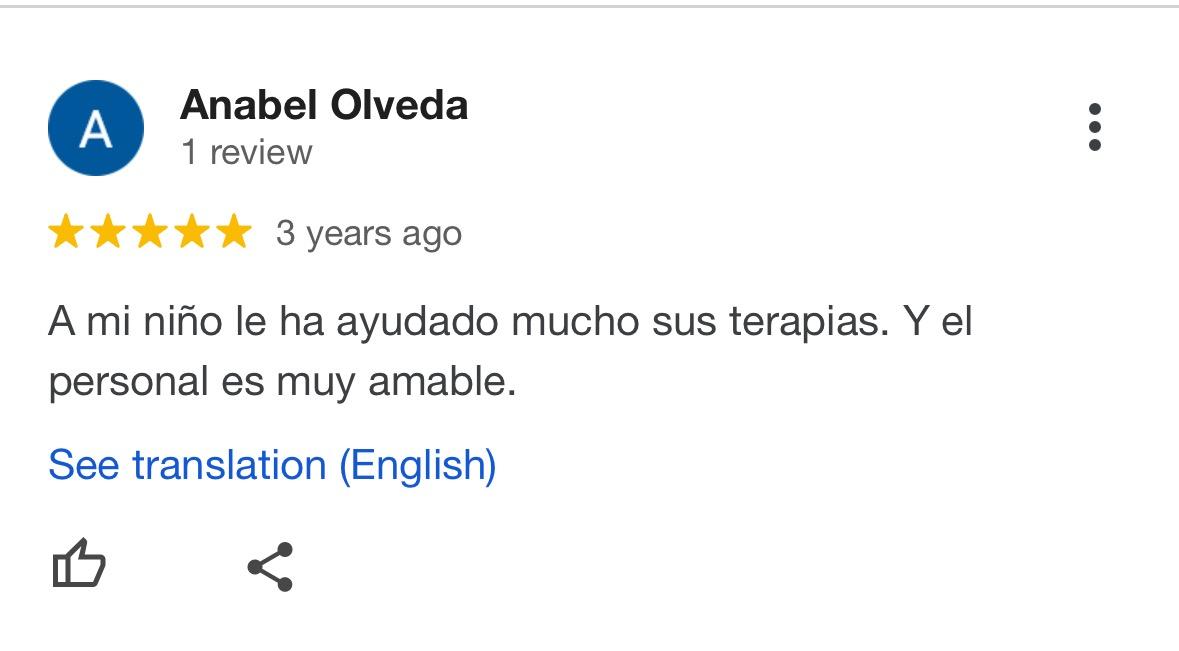The height and width of the screenshot is (651, 1179).
Task: Open Anabel Olveda's profile name
Action: click(324, 105)
